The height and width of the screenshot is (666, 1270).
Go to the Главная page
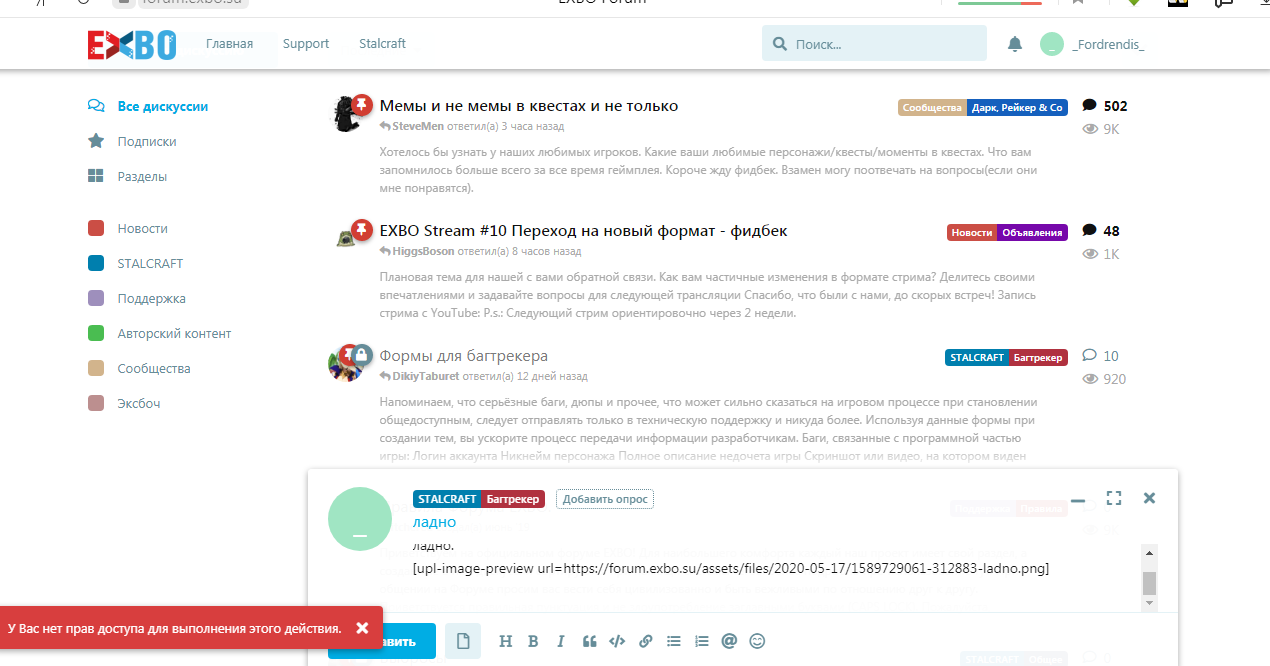coord(229,44)
